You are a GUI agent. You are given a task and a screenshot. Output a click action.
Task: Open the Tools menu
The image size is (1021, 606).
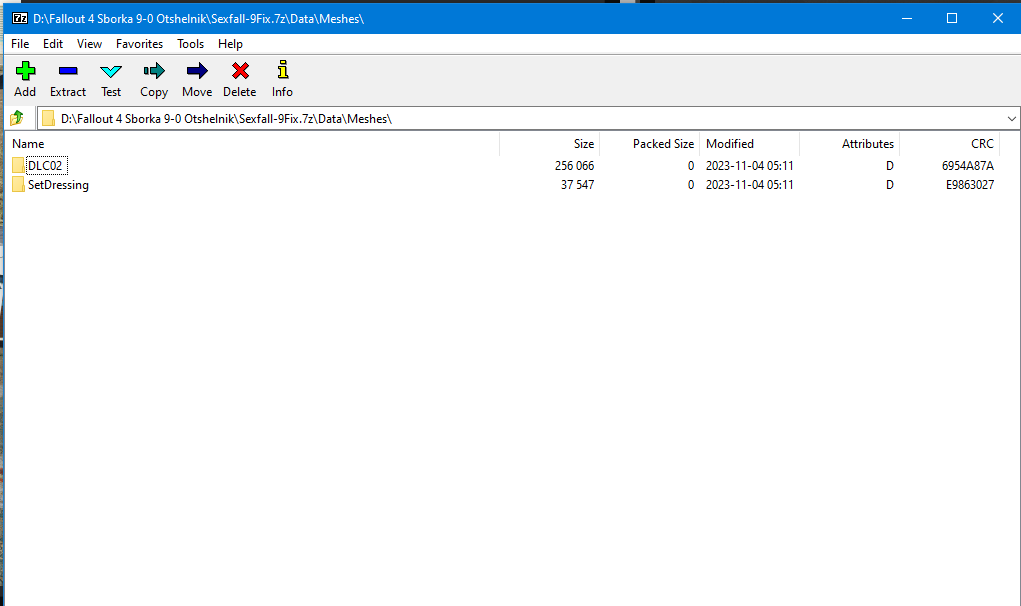click(x=190, y=44)
